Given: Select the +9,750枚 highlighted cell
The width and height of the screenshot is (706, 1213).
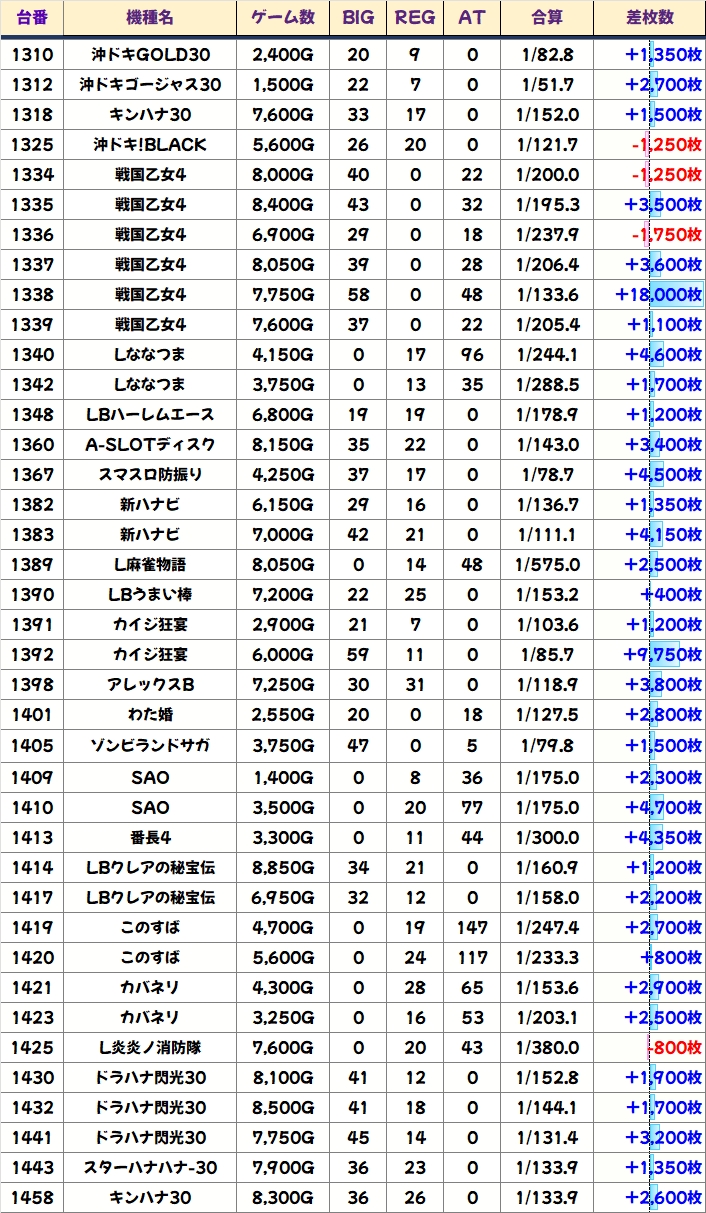Looking at the screenshot, I should 663,655.
